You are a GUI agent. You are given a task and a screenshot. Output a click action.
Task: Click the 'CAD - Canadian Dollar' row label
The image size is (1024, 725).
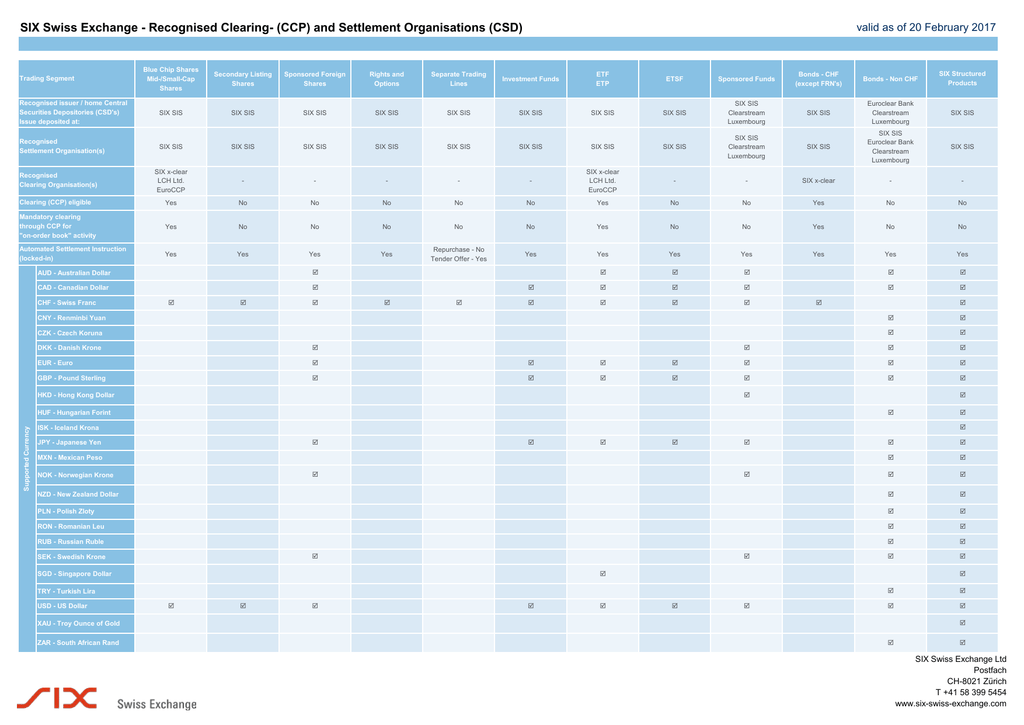point(86,287)
